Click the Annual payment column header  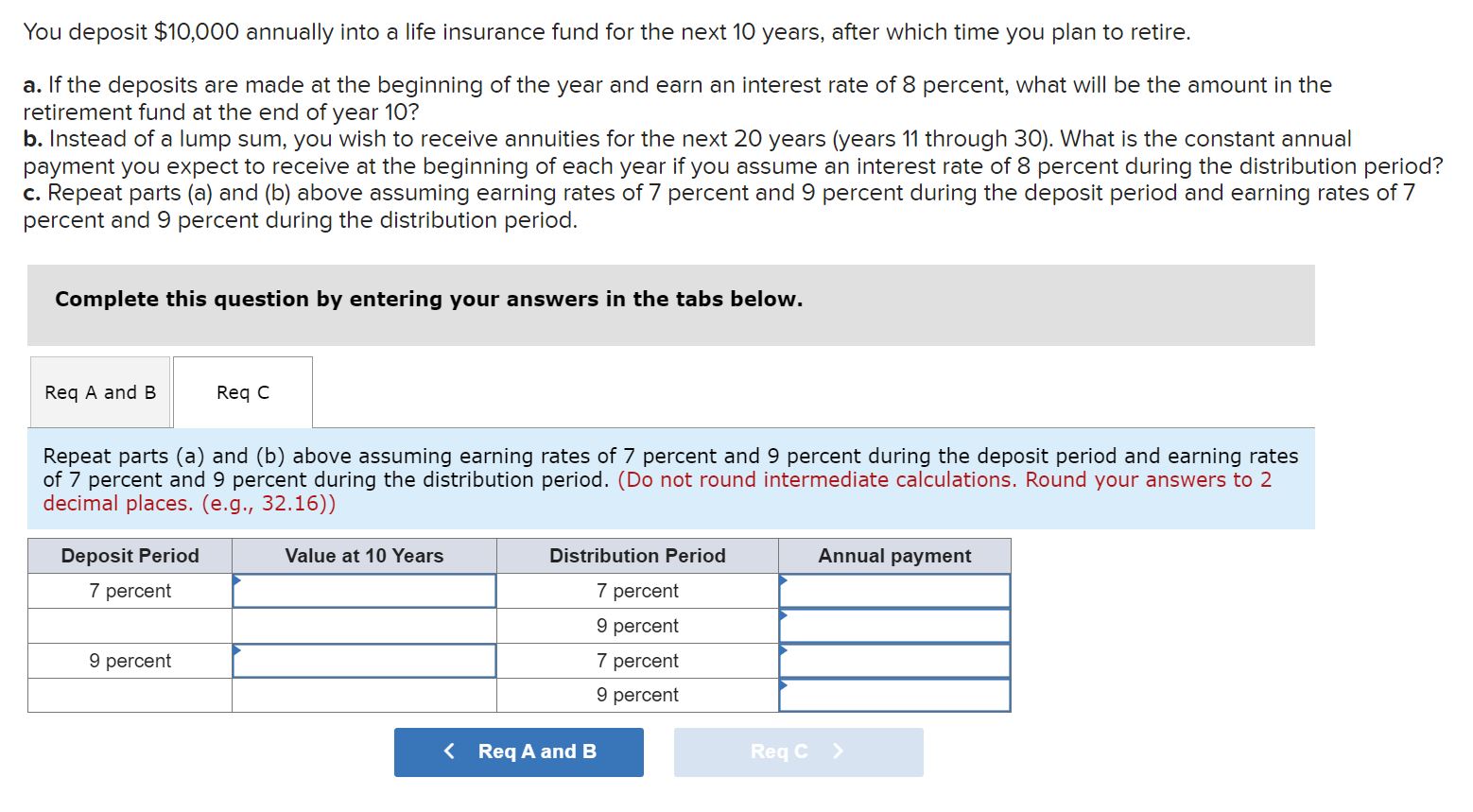894,556
